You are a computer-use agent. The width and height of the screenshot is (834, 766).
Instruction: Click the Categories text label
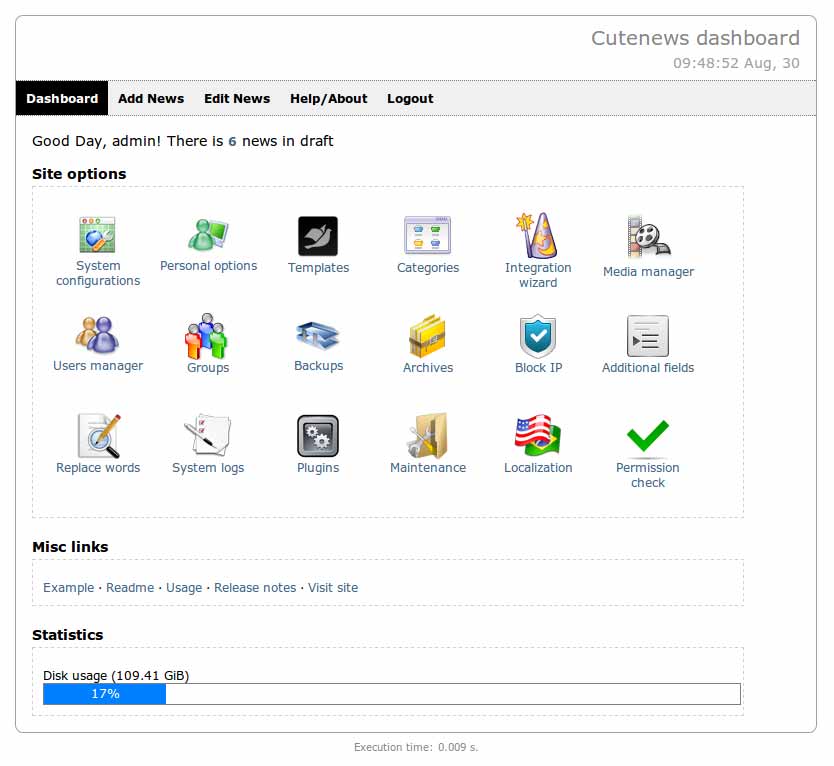pyautogui.click(x=428, y=268)
